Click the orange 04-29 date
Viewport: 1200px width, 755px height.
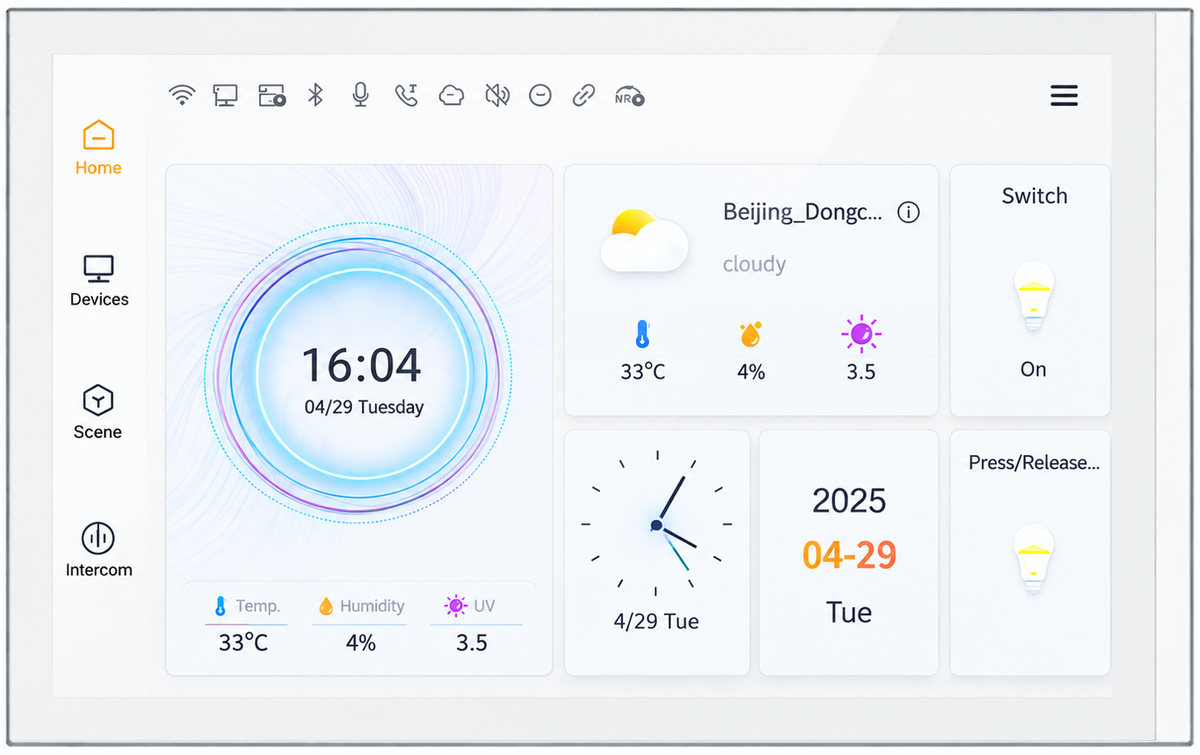(849, 555)
